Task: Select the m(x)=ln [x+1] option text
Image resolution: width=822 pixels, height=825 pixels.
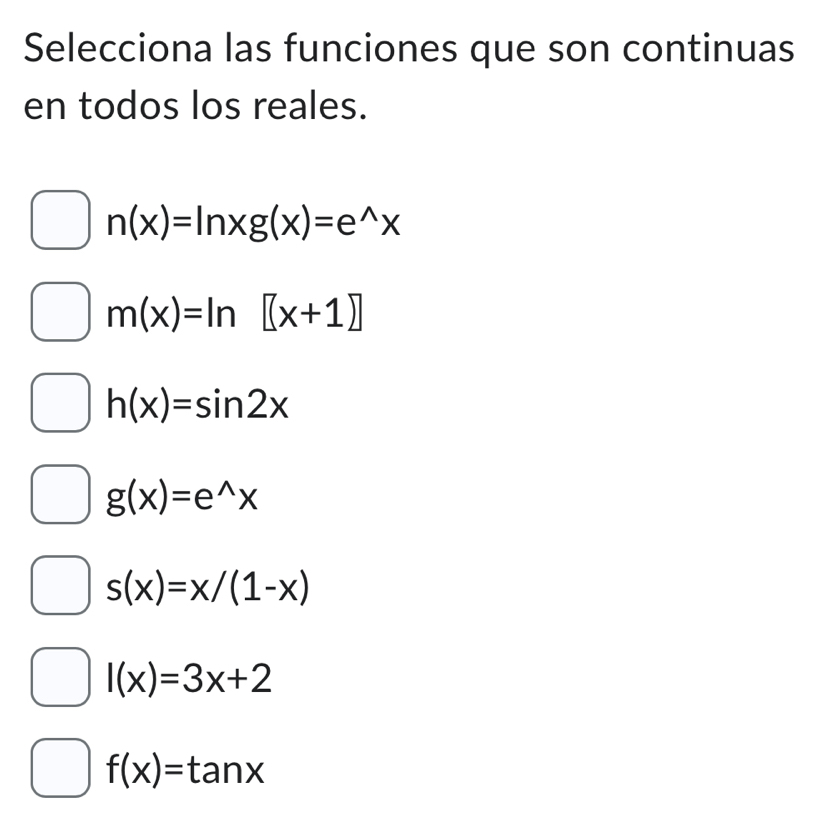Action: [x=237, y=313]
